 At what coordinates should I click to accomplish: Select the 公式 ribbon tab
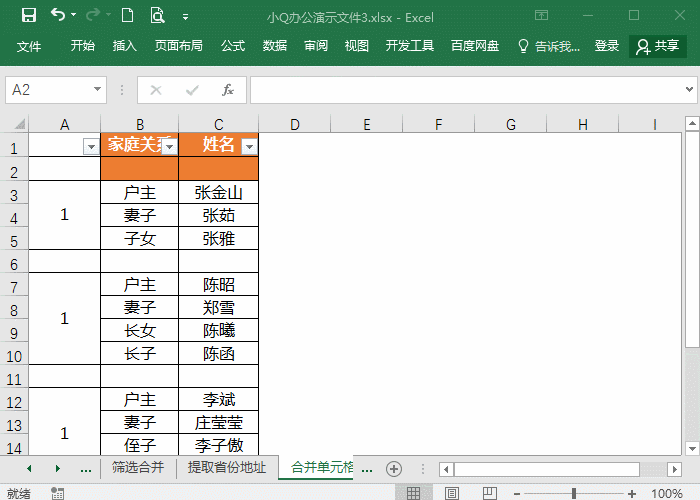pyautogui.click(x=233, y=46)
